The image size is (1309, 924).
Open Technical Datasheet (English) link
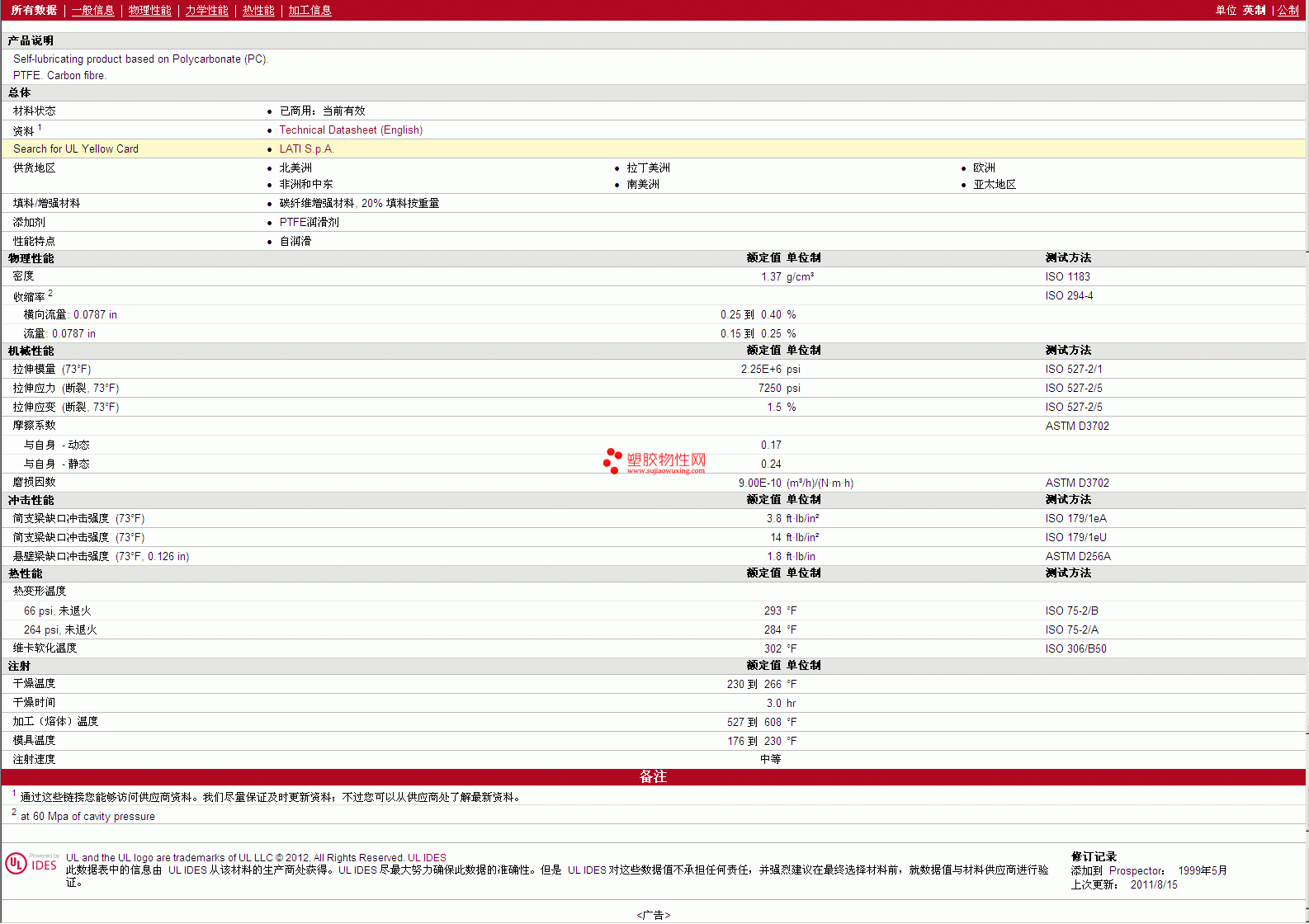point(351,130)
